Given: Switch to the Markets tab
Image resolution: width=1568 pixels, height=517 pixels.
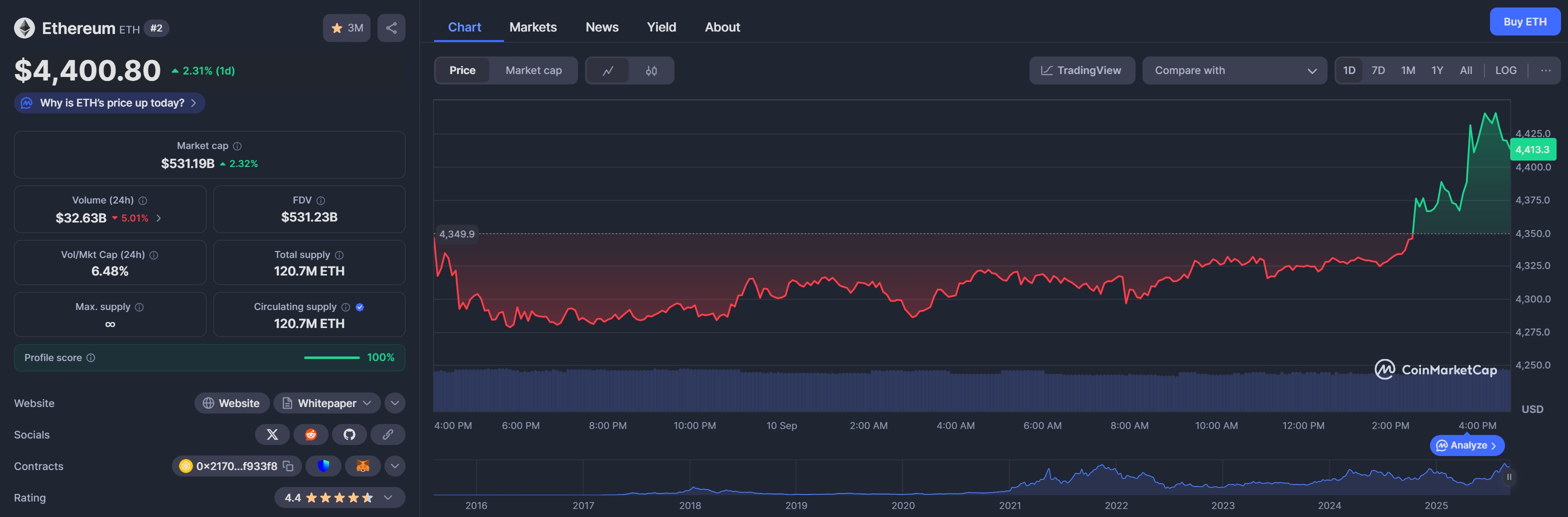Looking at the screenshot, I should coord(532,27).
